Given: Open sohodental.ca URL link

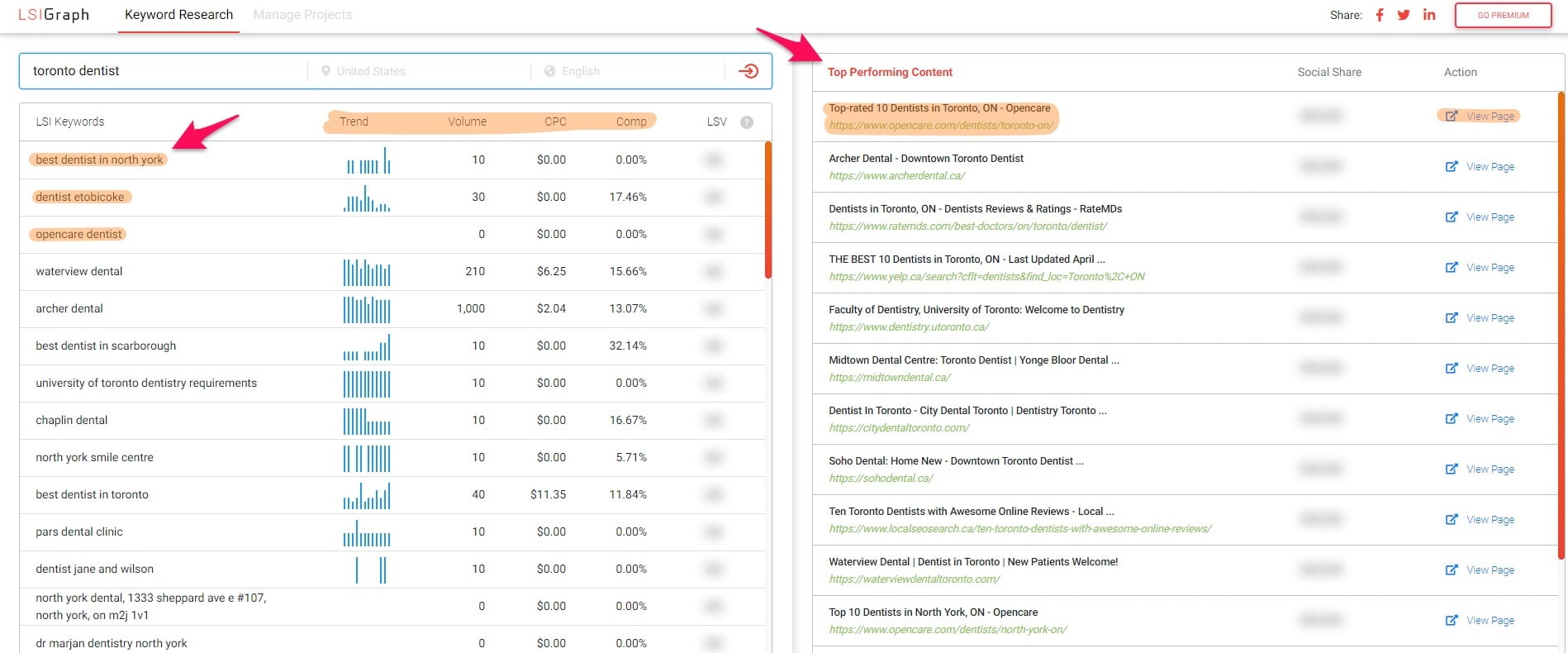Looking at the screenshot, I should 881,479.
